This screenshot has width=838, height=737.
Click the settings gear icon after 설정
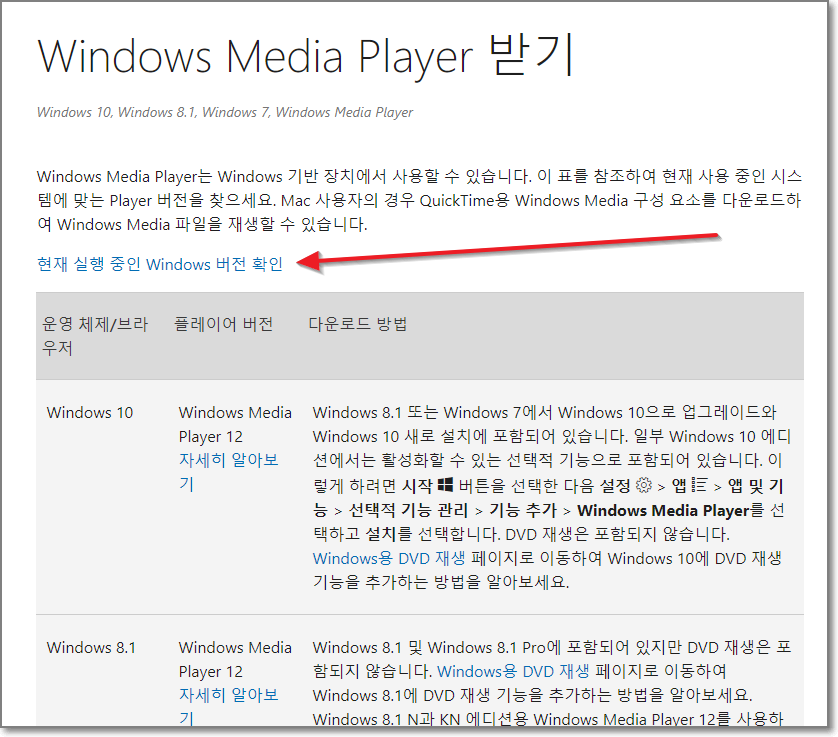(644, 485)
